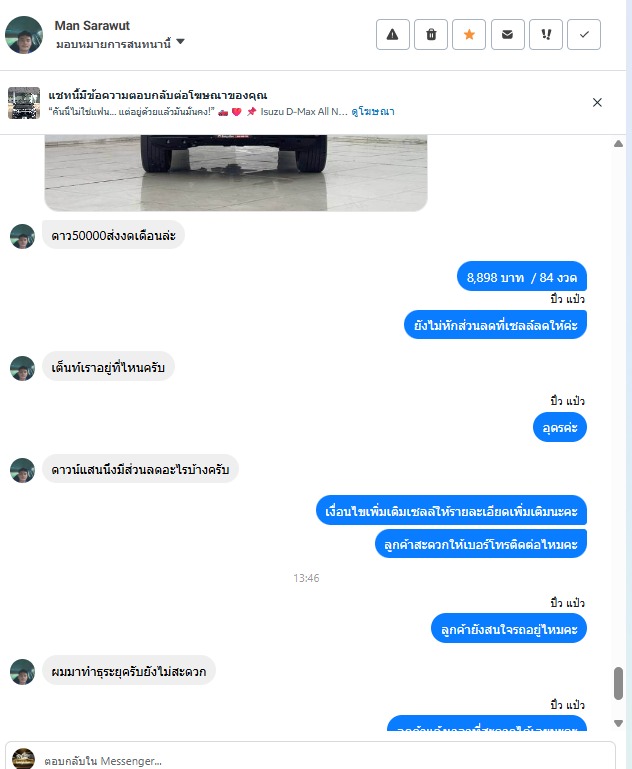Open the conversation assignment dropdown arrow

(180, 42)
